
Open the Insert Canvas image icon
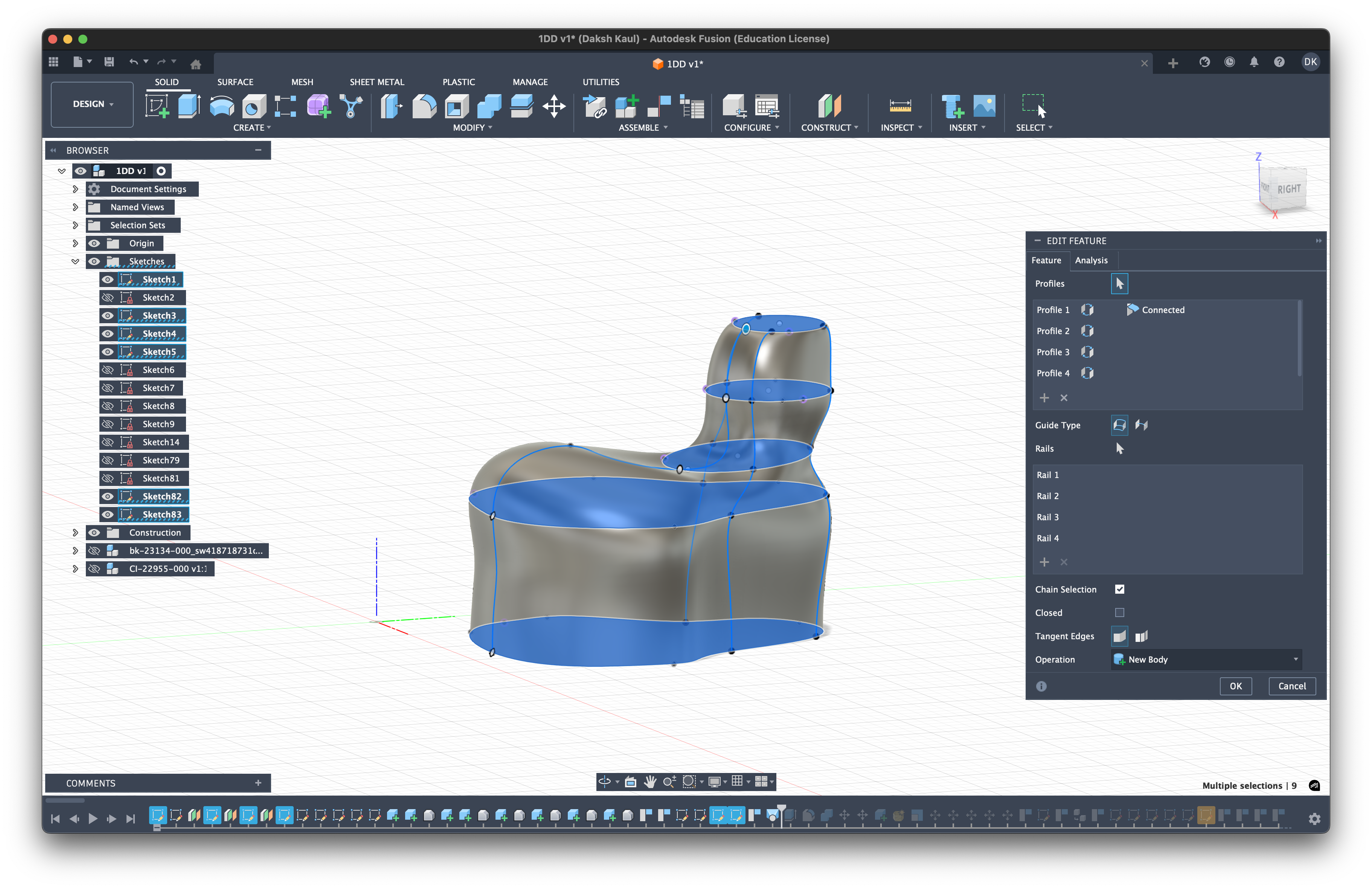(x=984, y=107)
